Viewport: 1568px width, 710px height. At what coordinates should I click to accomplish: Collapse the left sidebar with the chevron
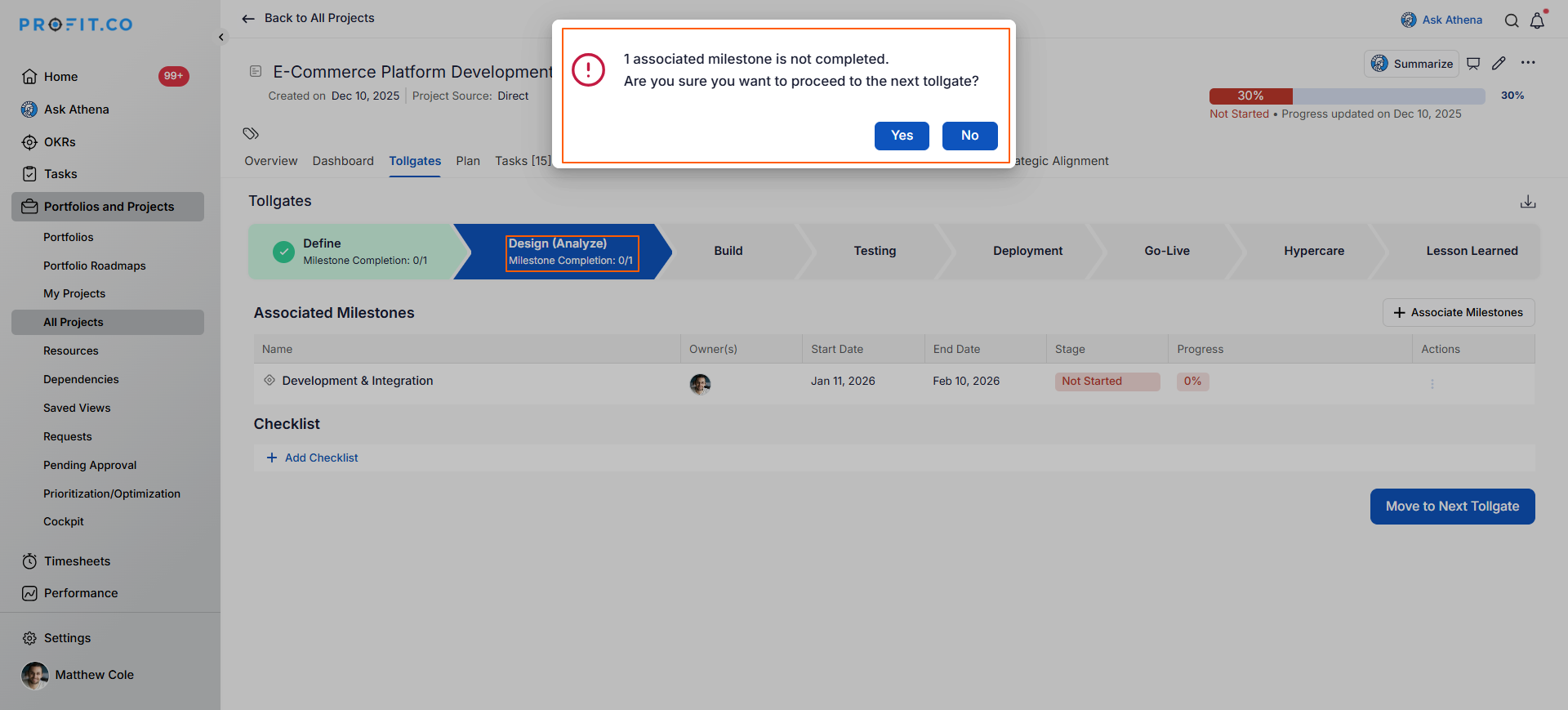221,37
